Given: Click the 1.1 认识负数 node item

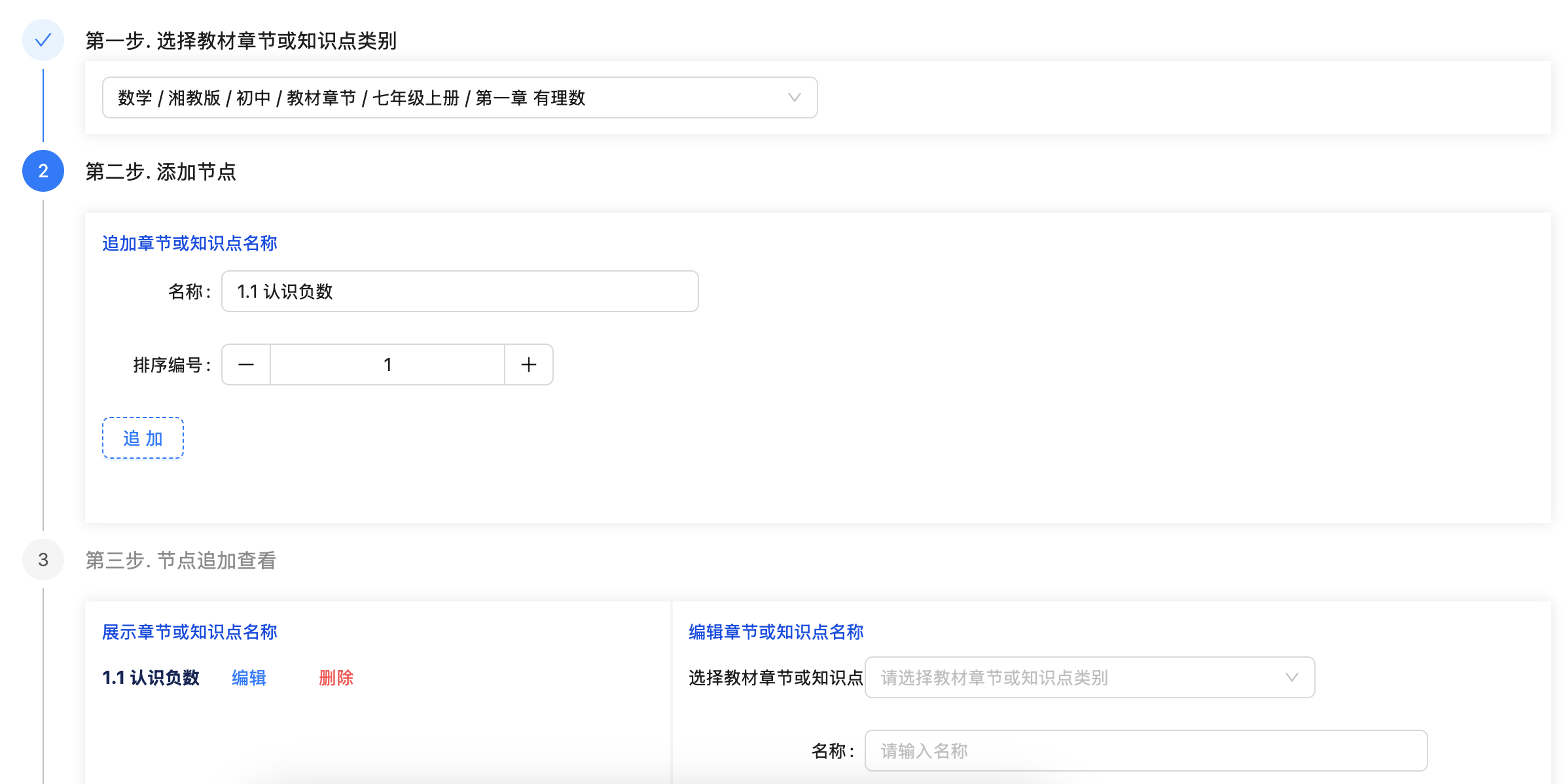Looking at the screenshot, I should 151,677.
